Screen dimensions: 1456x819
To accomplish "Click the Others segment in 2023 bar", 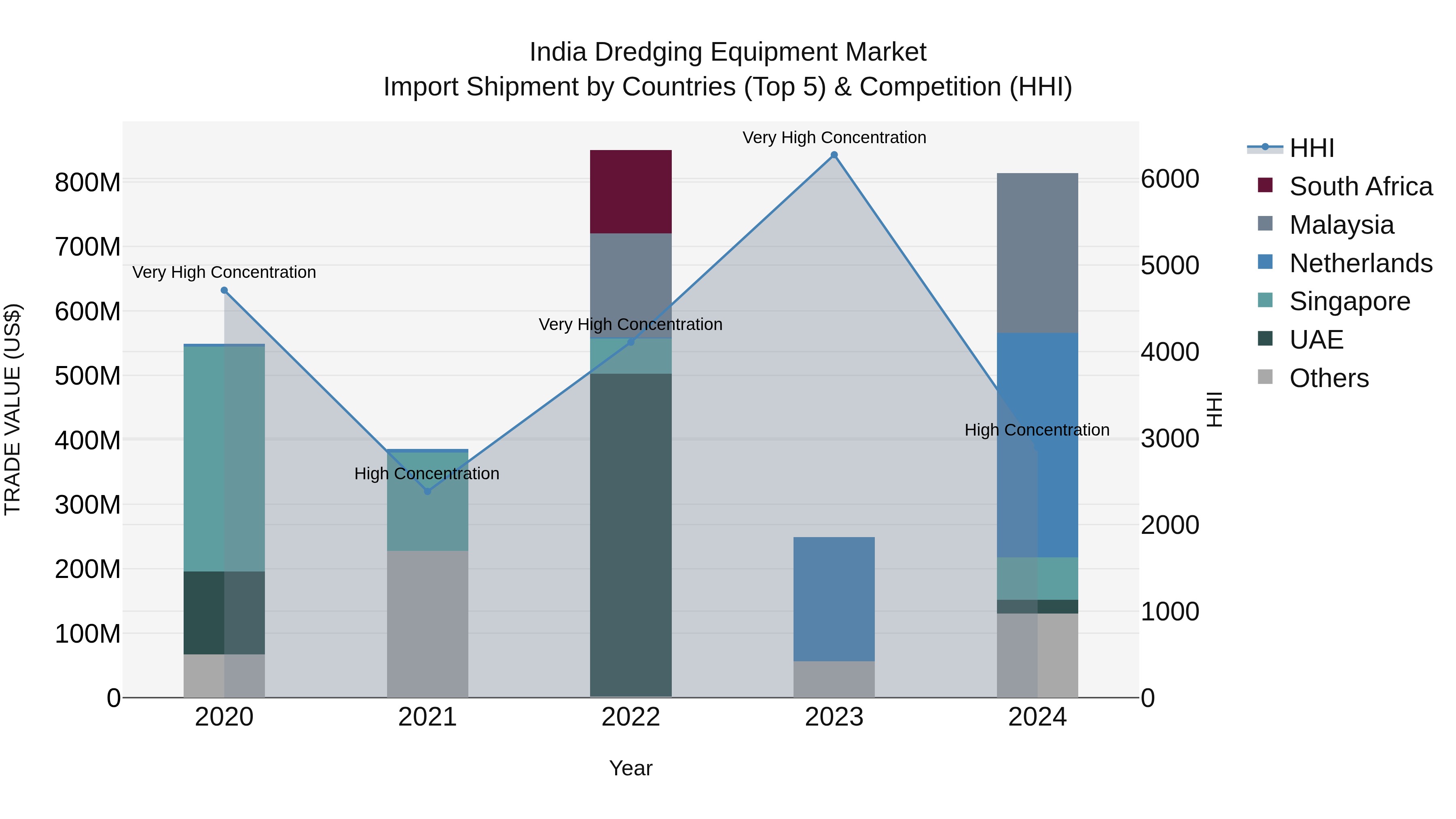I will tap(834, 679).
